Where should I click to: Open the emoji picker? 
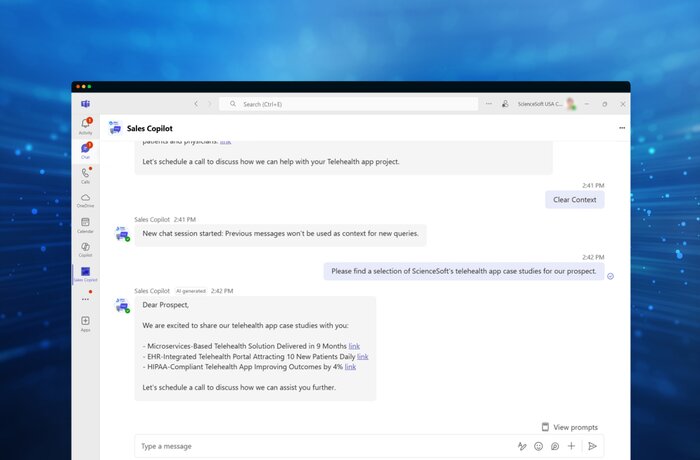[538, 446]
